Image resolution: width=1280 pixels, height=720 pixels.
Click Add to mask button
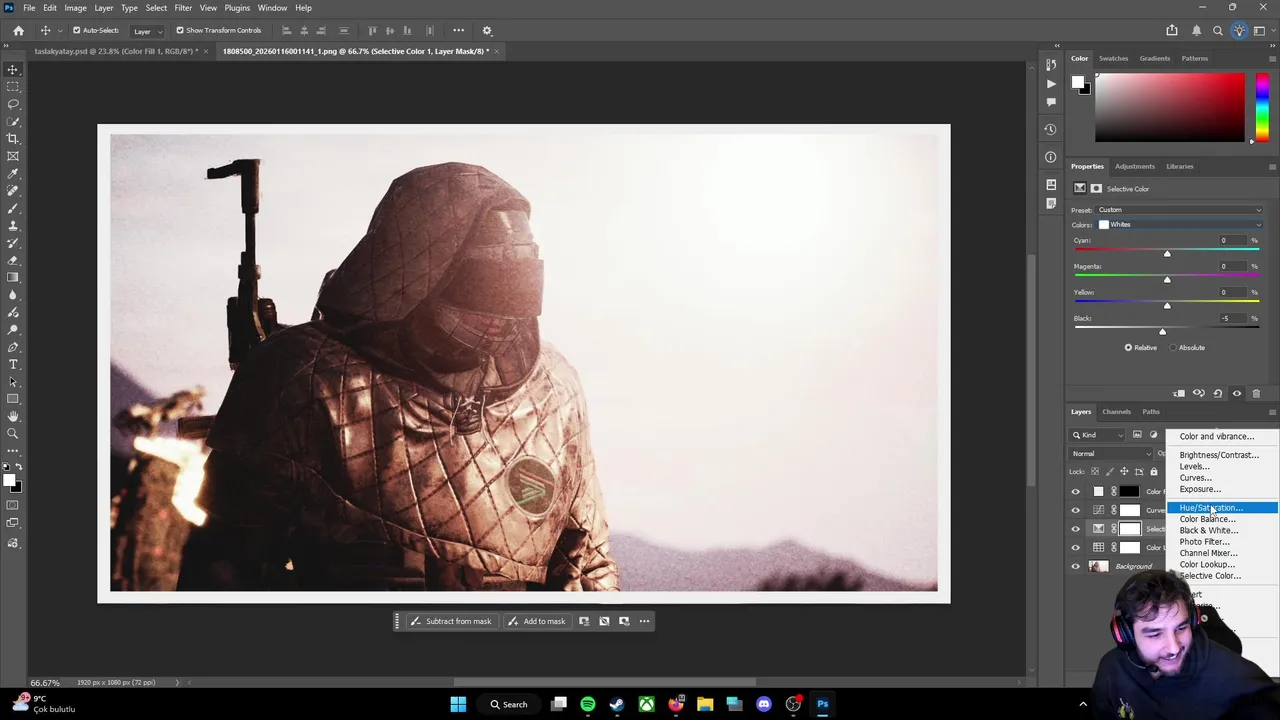(536, 621)
